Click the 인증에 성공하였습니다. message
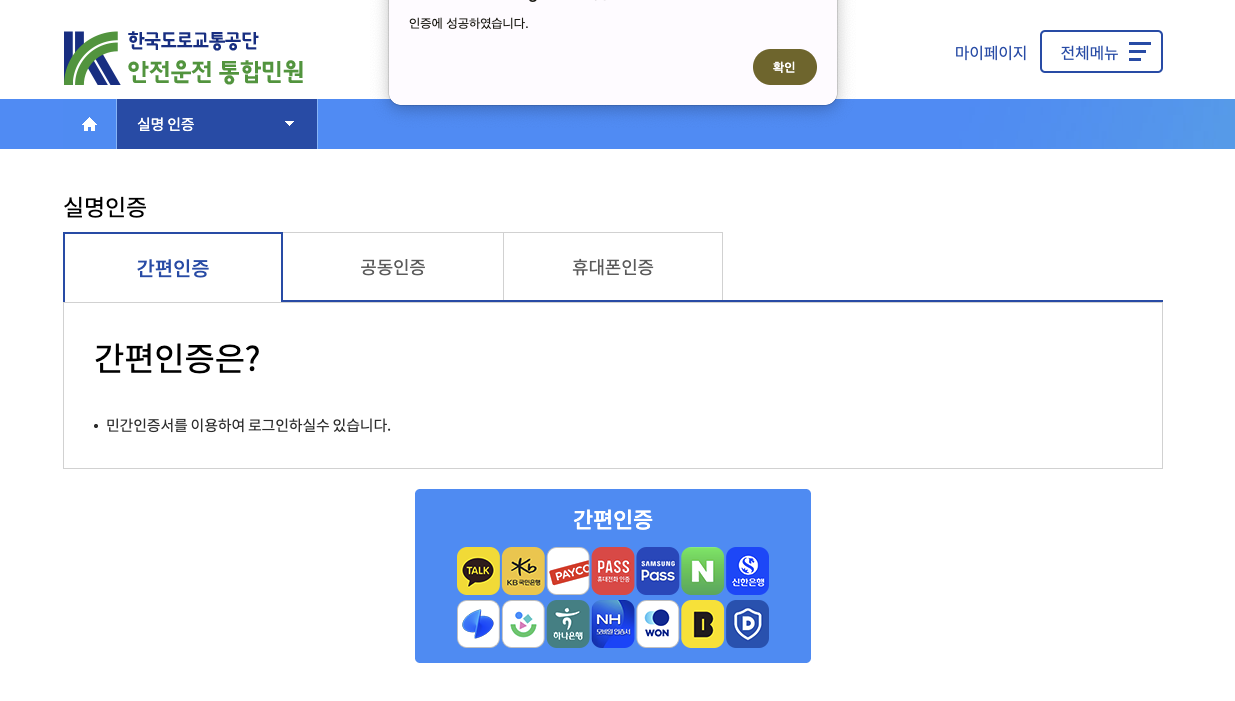The width and height of the screenshot is (1235, 701). (x=468, y=23)
